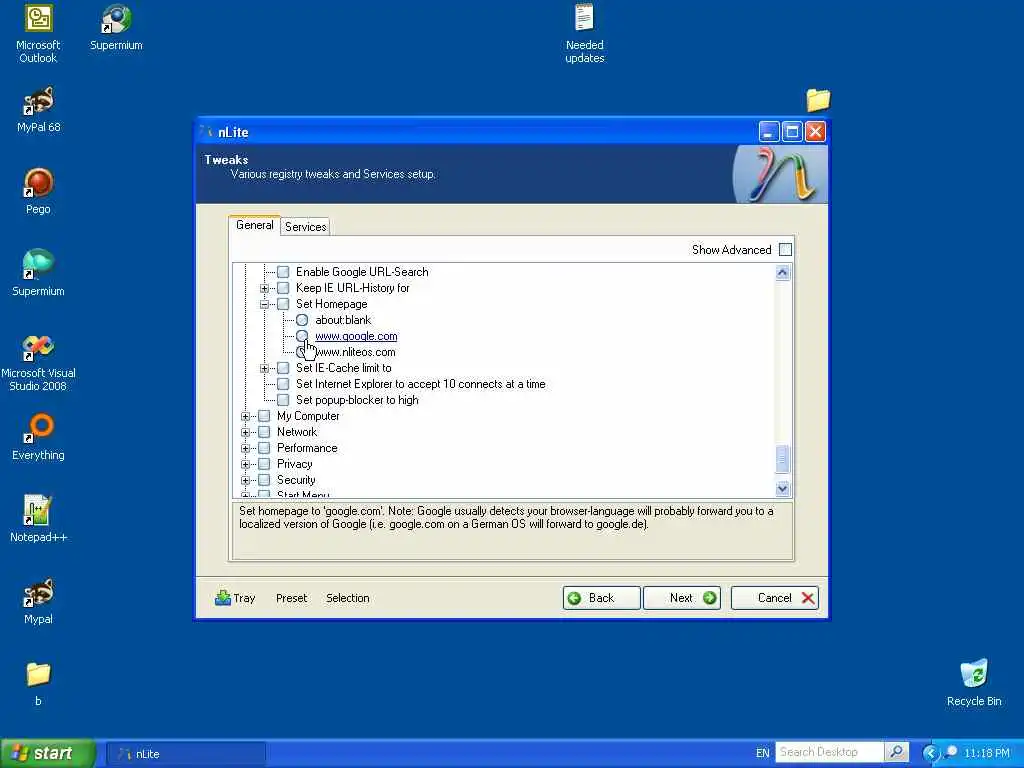Select the www.google.com radio button
The height and width of the screenshot is (768, 1024).
[x=302, y=336]
